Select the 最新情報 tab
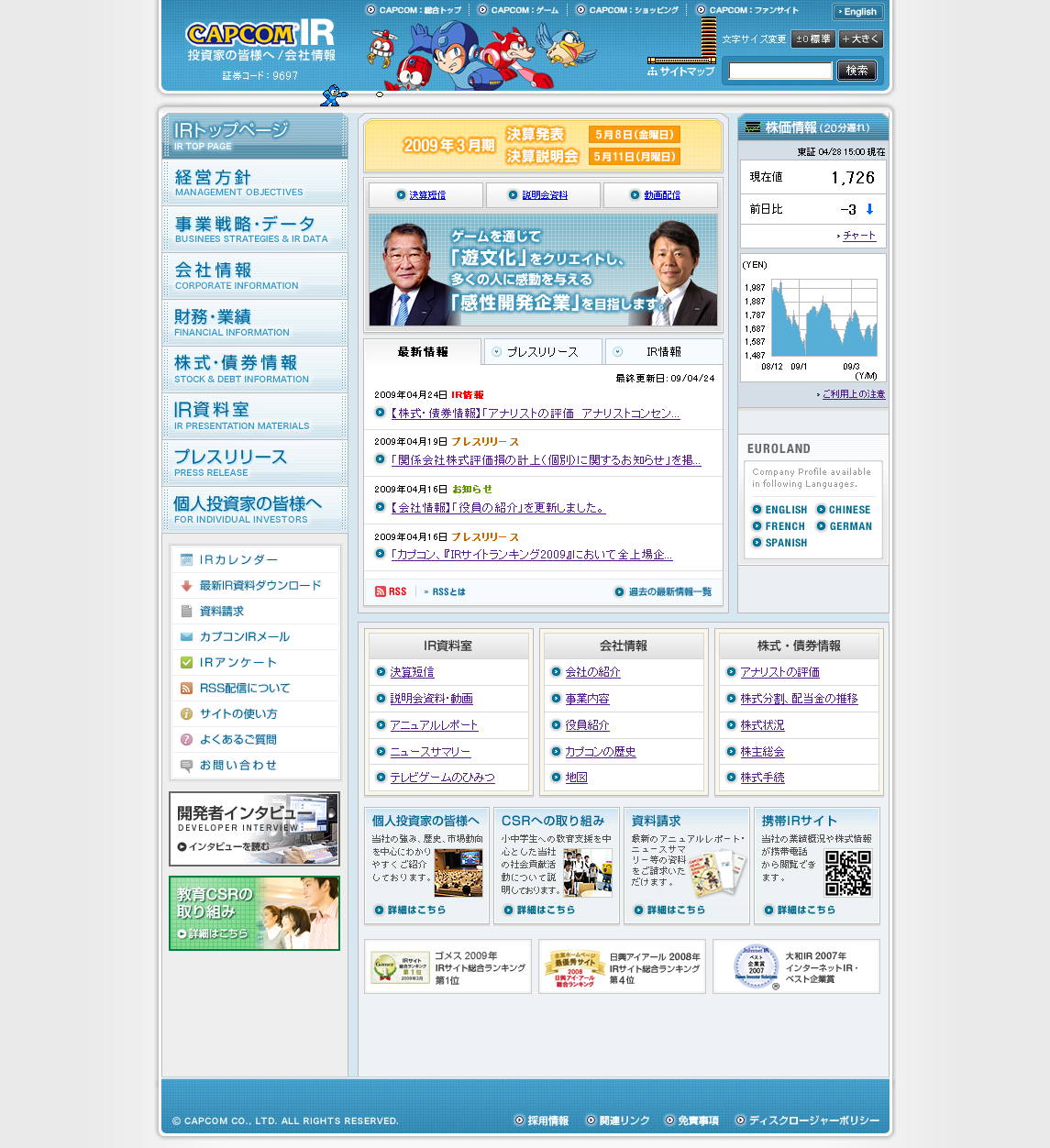1050x1148 pixels. pyautogui.click(x=423, y=352)
